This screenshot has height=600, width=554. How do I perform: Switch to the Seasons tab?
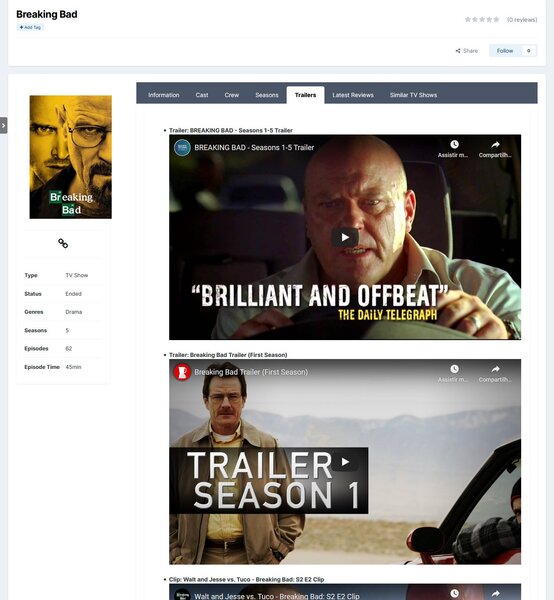[x=267, y=95]
